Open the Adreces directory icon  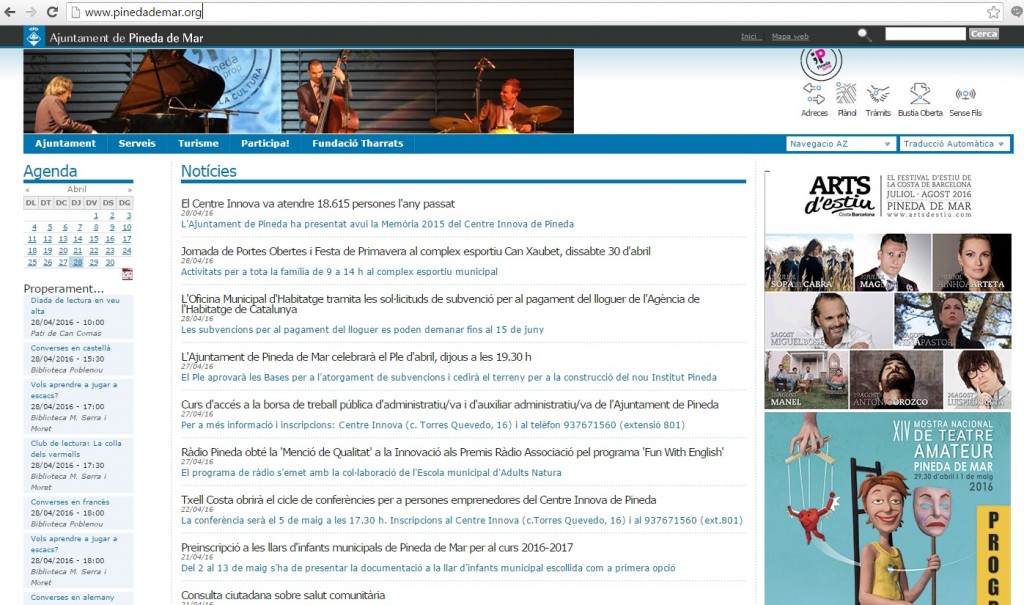(x=814, y=95)
